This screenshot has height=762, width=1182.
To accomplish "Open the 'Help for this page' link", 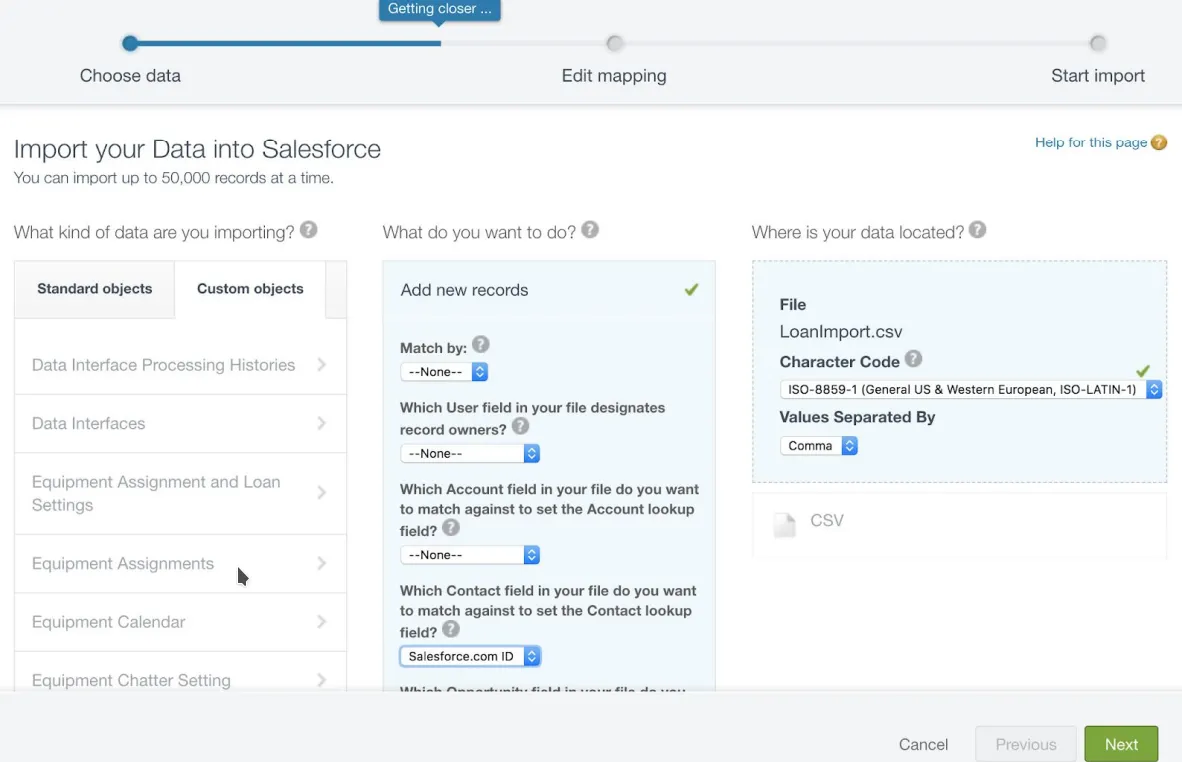I will tap(1091, 142).
